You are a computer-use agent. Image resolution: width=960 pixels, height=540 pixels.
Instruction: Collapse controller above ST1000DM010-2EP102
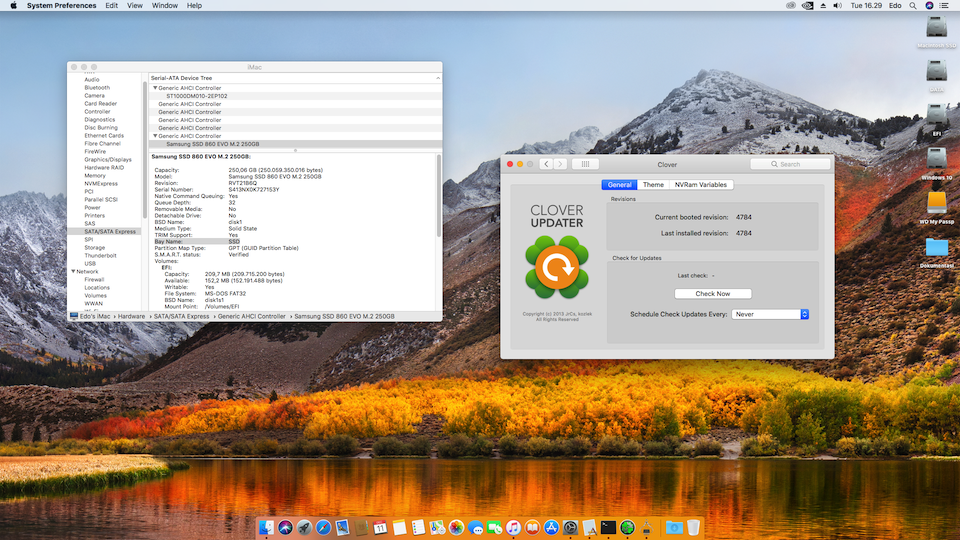(x=155, y=88)
